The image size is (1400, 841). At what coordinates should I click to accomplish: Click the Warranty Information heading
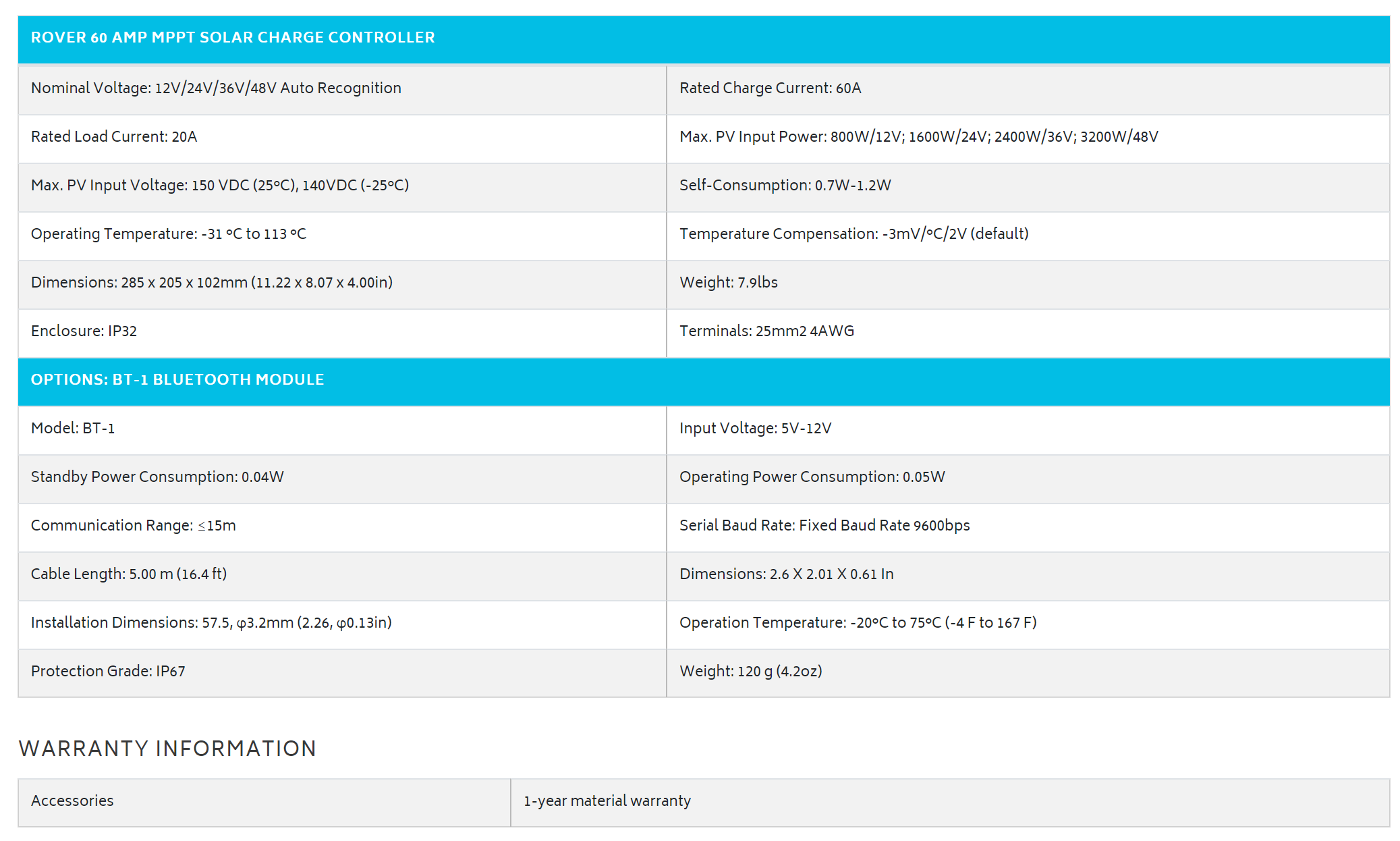point(167,749)
